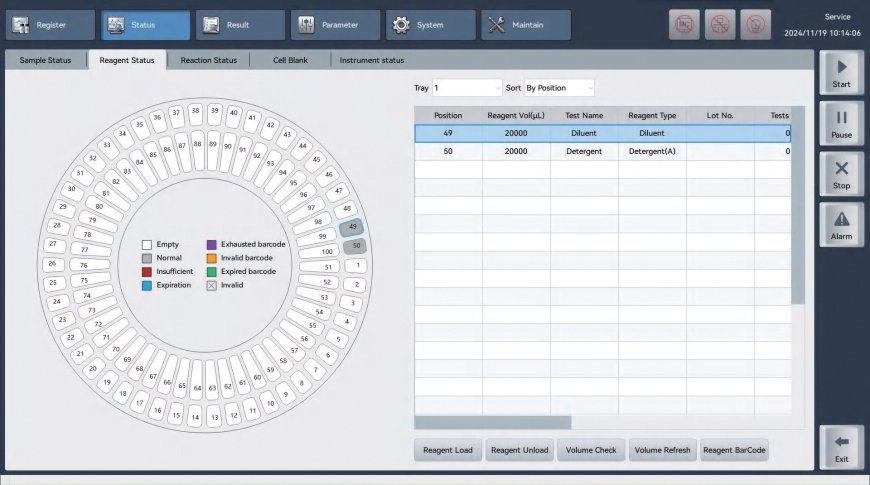Open the Sort By Position dropdown
Image resolution: width=870 pixels, height=485 pixels.
coord(558,88)
